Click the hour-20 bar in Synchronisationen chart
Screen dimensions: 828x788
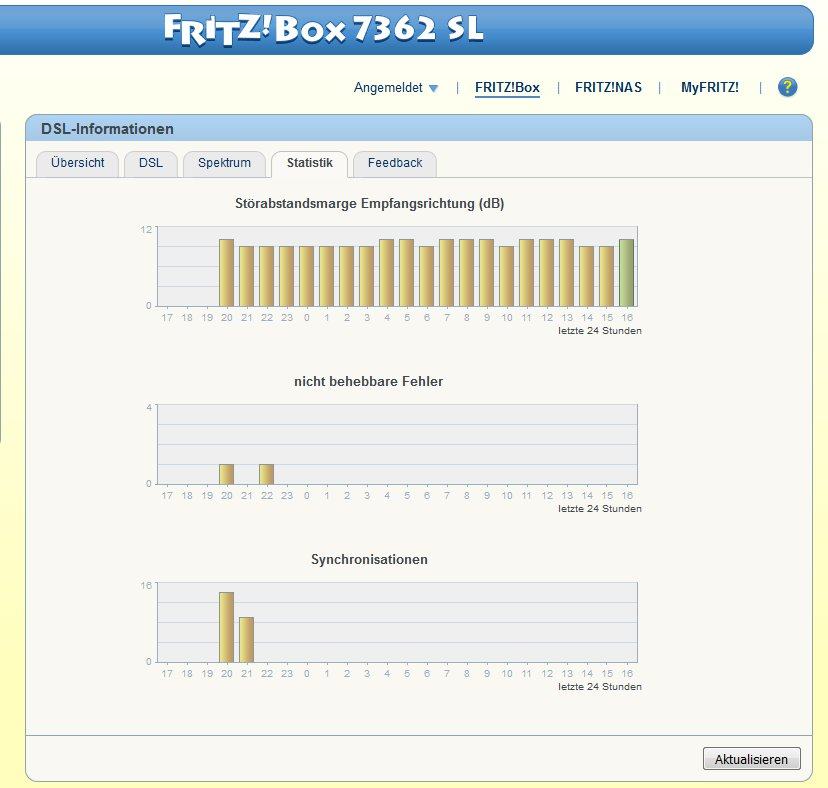[x=227, y=627]
